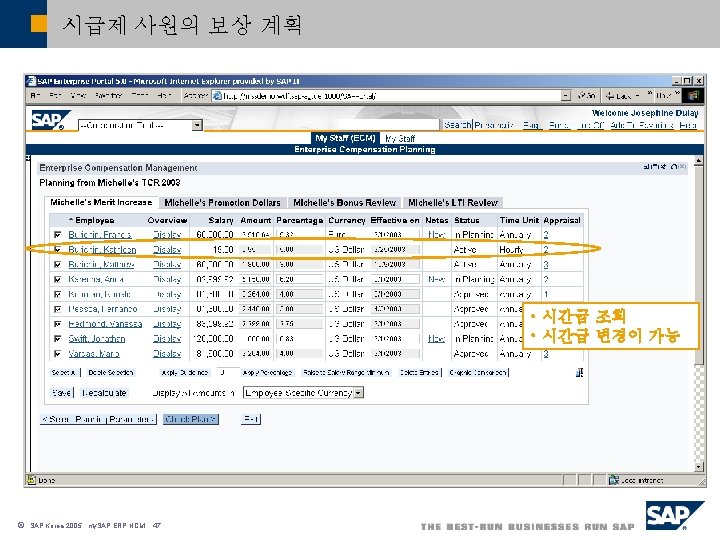Uncheck the Vargas, Maria checkbox
720x540 pixels.
(57, 354)
